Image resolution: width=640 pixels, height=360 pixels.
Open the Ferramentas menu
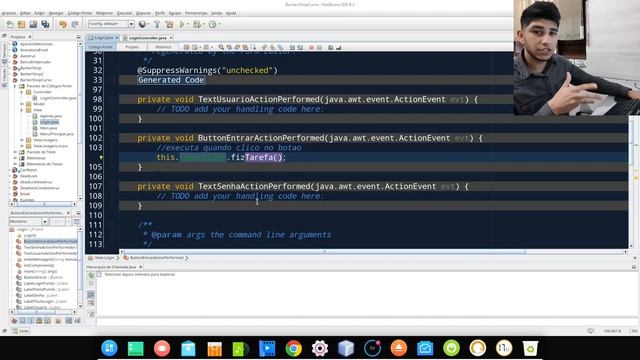tap(196, 13)
